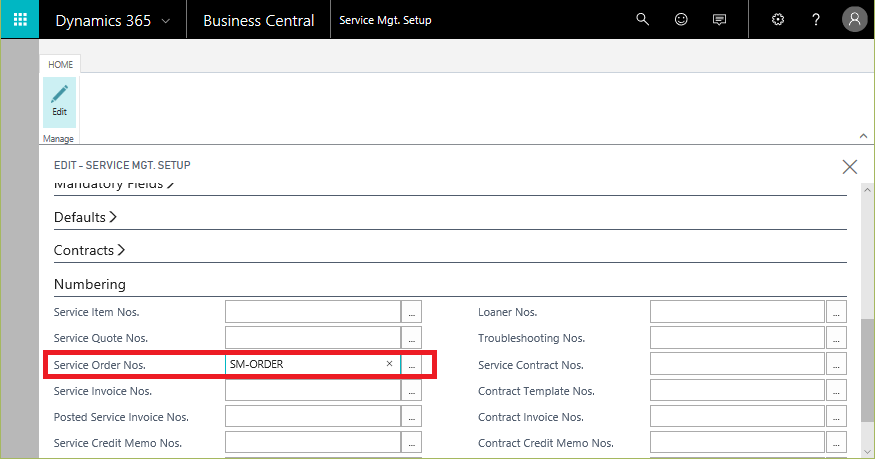Click the search magnifier icon
This screenshot has width=875, height=459.
point(642,20)
